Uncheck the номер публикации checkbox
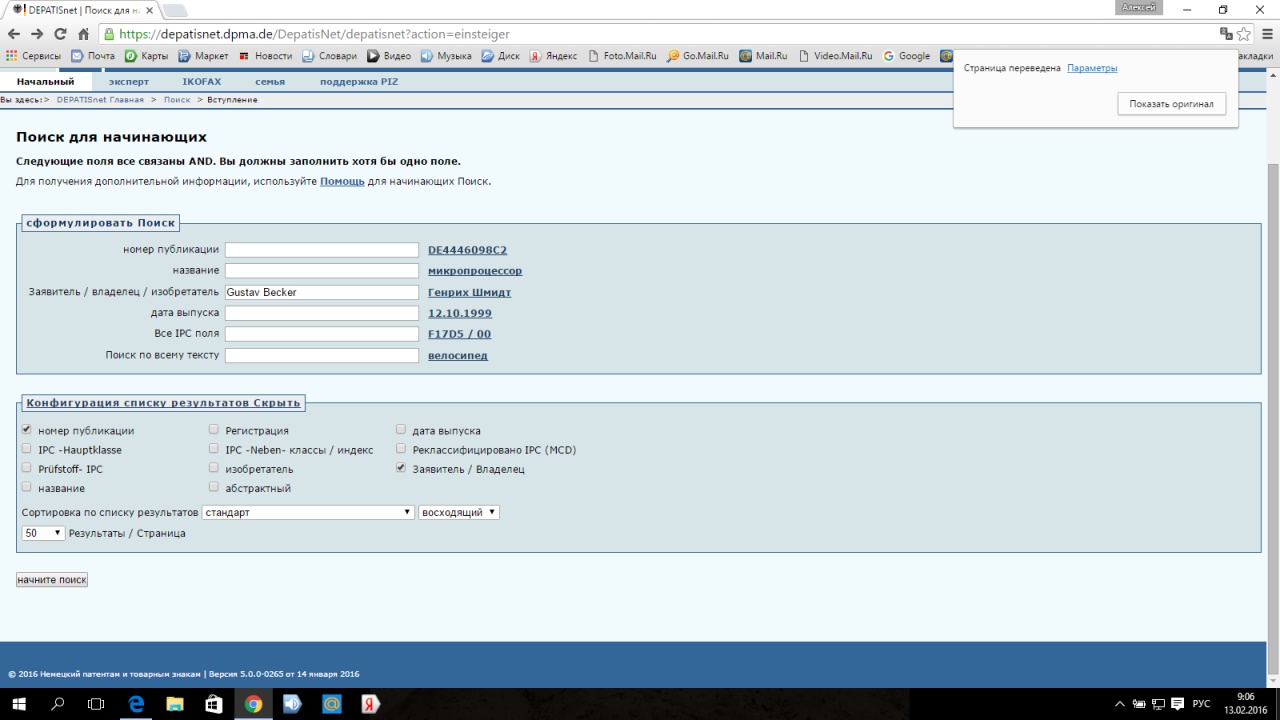 (x=27, y=430)
